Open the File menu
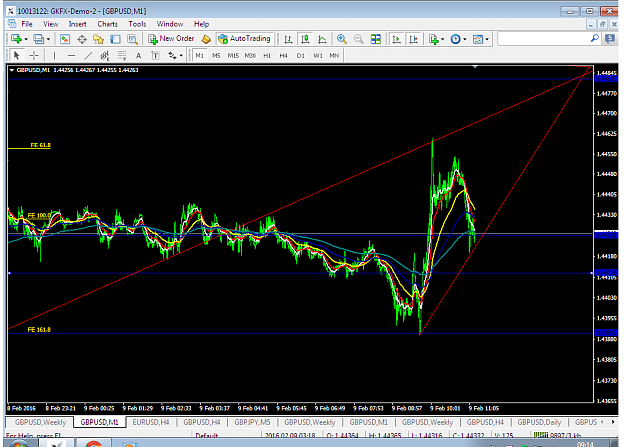The image size is (625, 447). coord(27,24)
